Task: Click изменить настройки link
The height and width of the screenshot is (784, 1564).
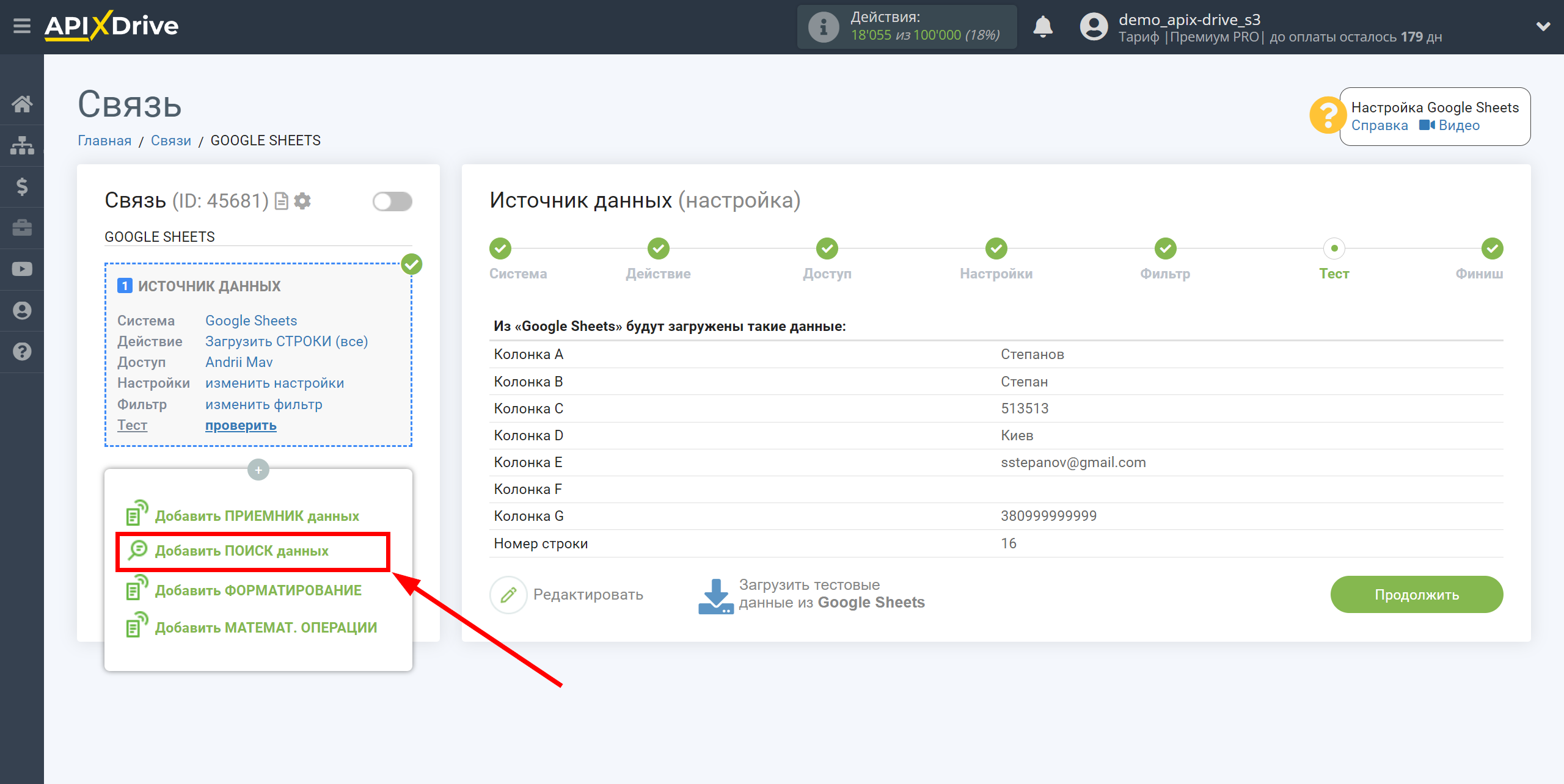Action: (275, 383)
